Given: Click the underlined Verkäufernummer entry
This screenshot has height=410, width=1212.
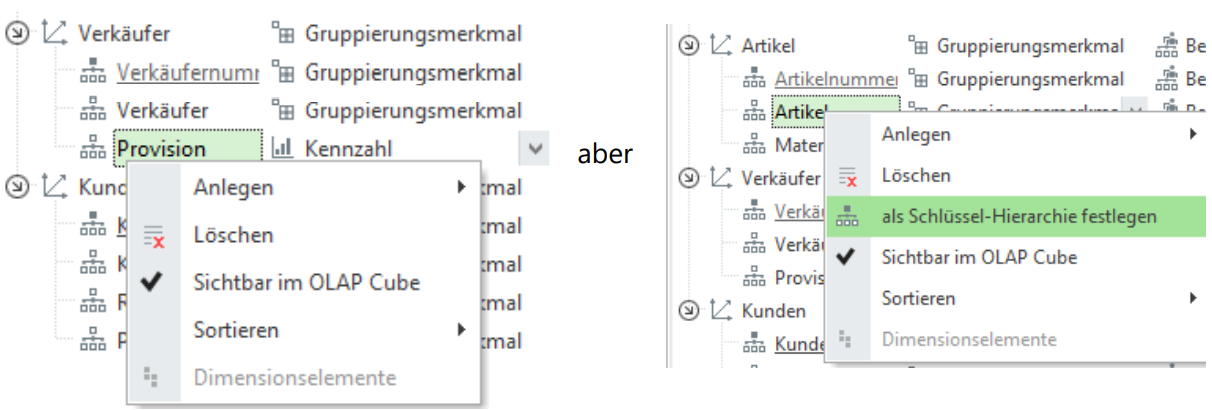Looking at the screenshot, I should [x=186, y=73].
